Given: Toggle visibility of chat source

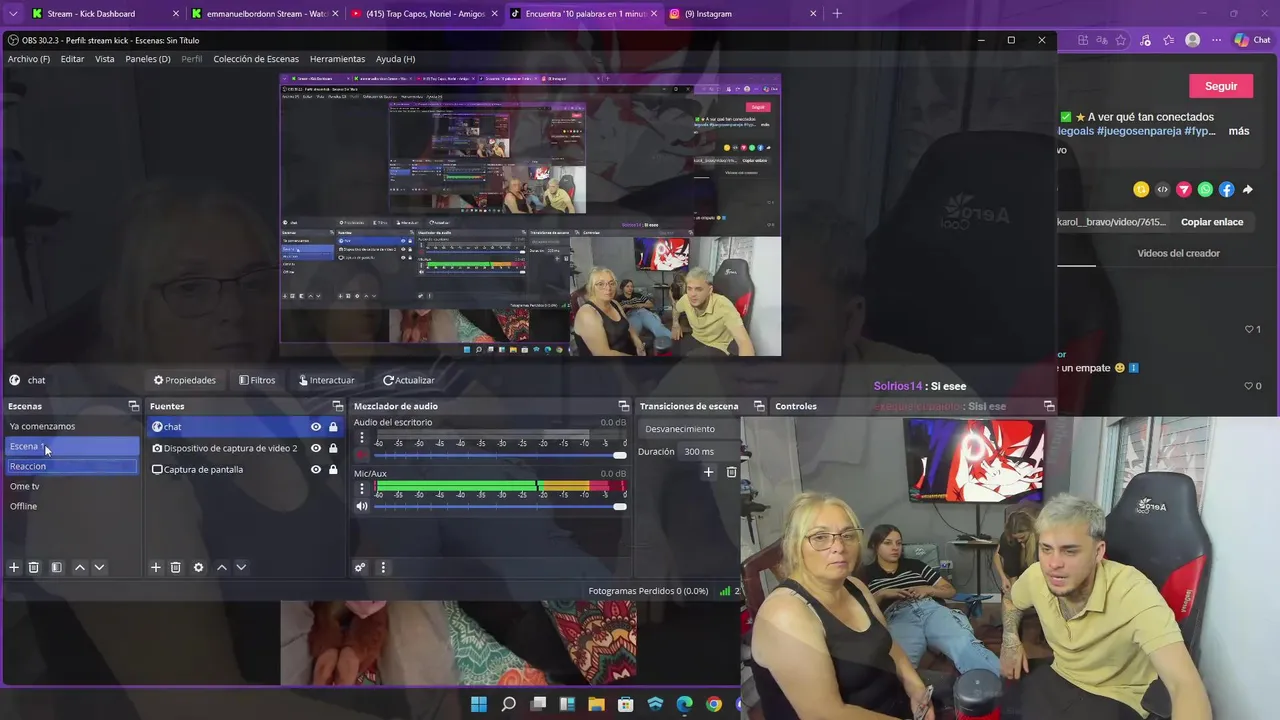Looking at the screenshot, I should pos(316,427).
